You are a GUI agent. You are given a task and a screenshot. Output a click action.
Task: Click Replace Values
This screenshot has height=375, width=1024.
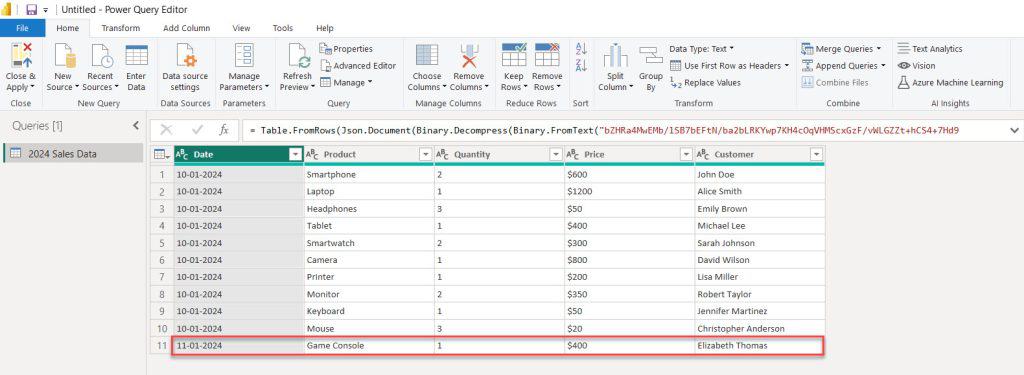pyautogui.click(x=705, y=83)
